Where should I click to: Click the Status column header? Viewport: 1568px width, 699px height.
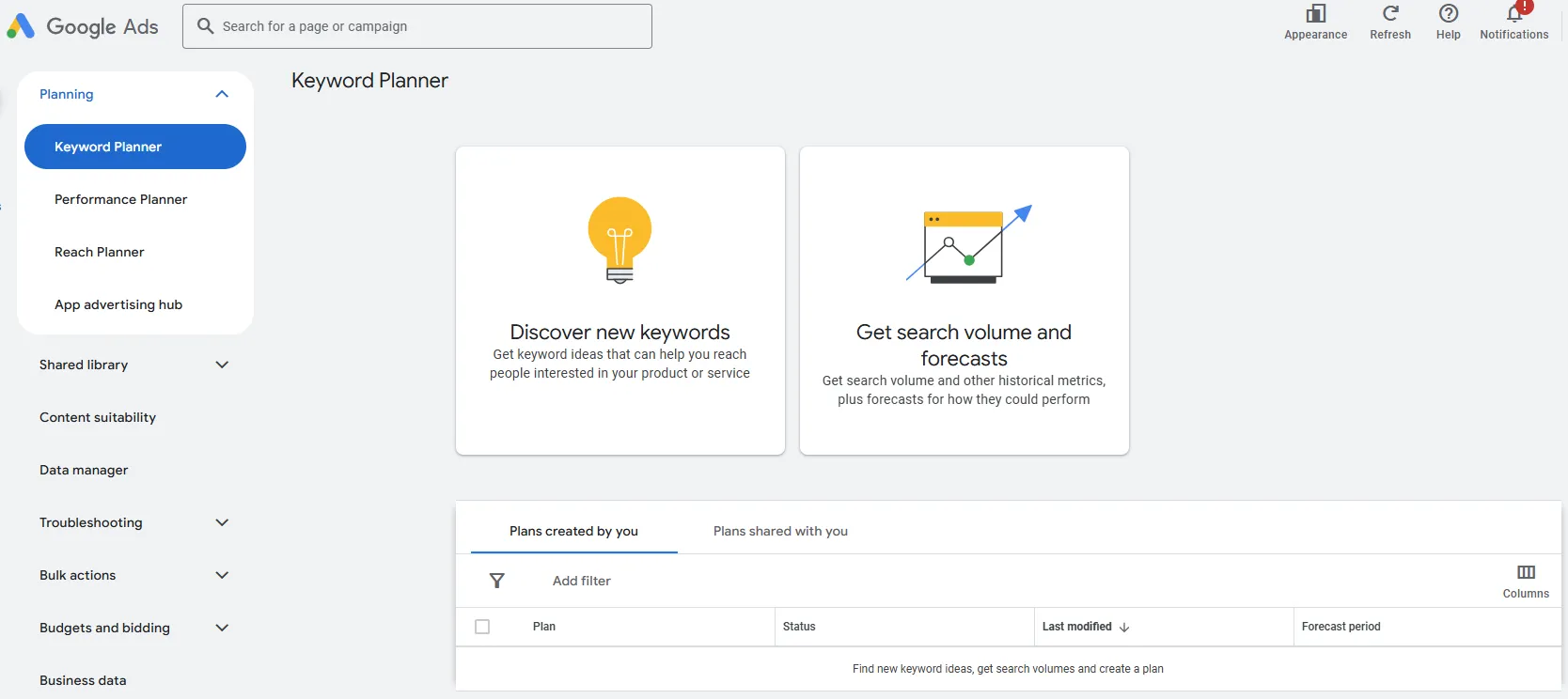[799, 627]
